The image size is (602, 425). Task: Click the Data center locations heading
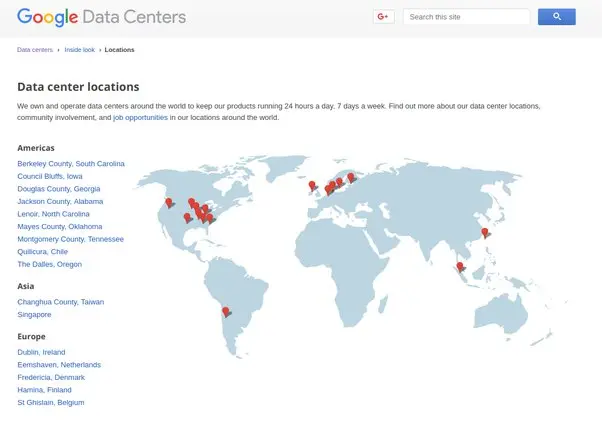[78, 87]
